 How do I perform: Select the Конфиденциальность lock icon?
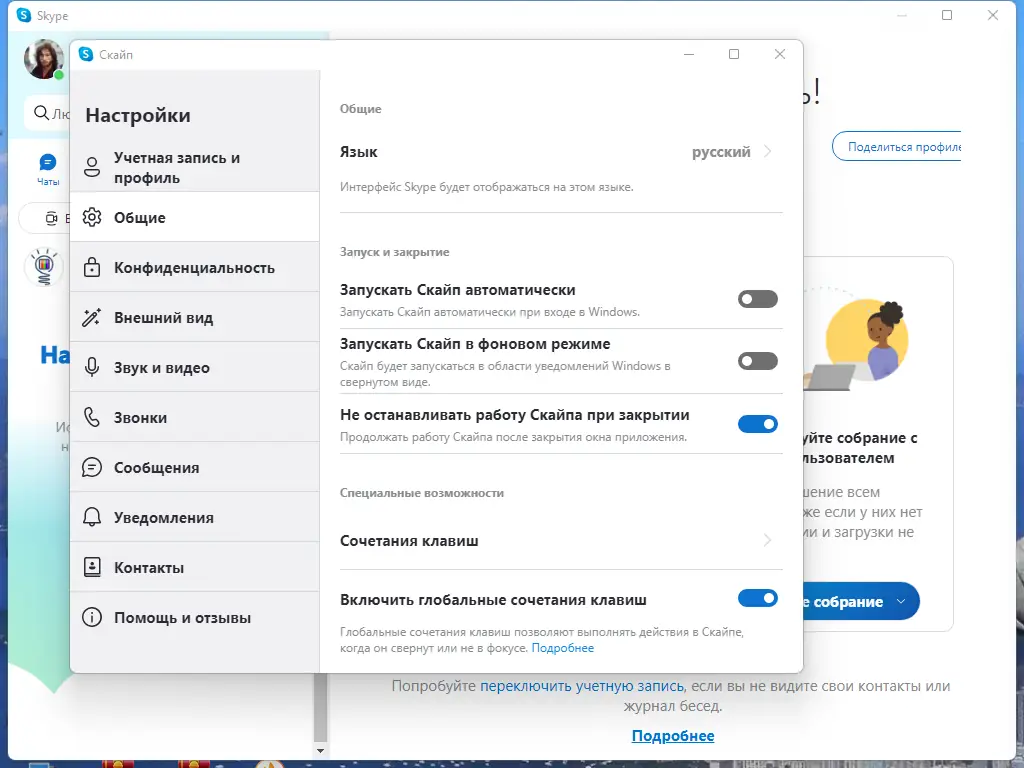point(94,267)
